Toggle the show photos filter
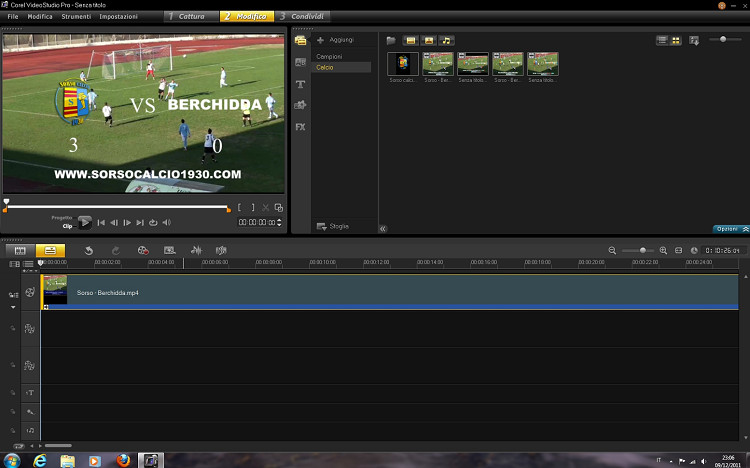This screenshot has width=750, height=468. tap(429, 40)
